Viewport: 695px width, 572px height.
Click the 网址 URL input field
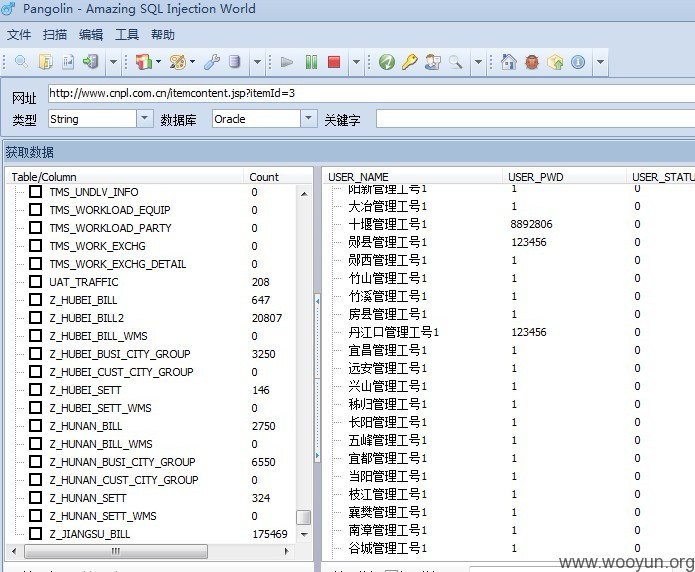click(371, 94)
